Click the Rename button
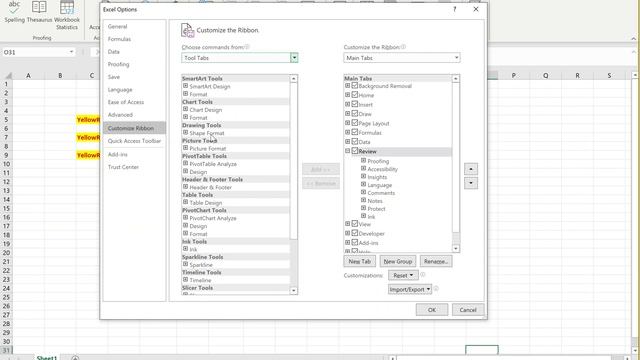 (x=436, y=261)
